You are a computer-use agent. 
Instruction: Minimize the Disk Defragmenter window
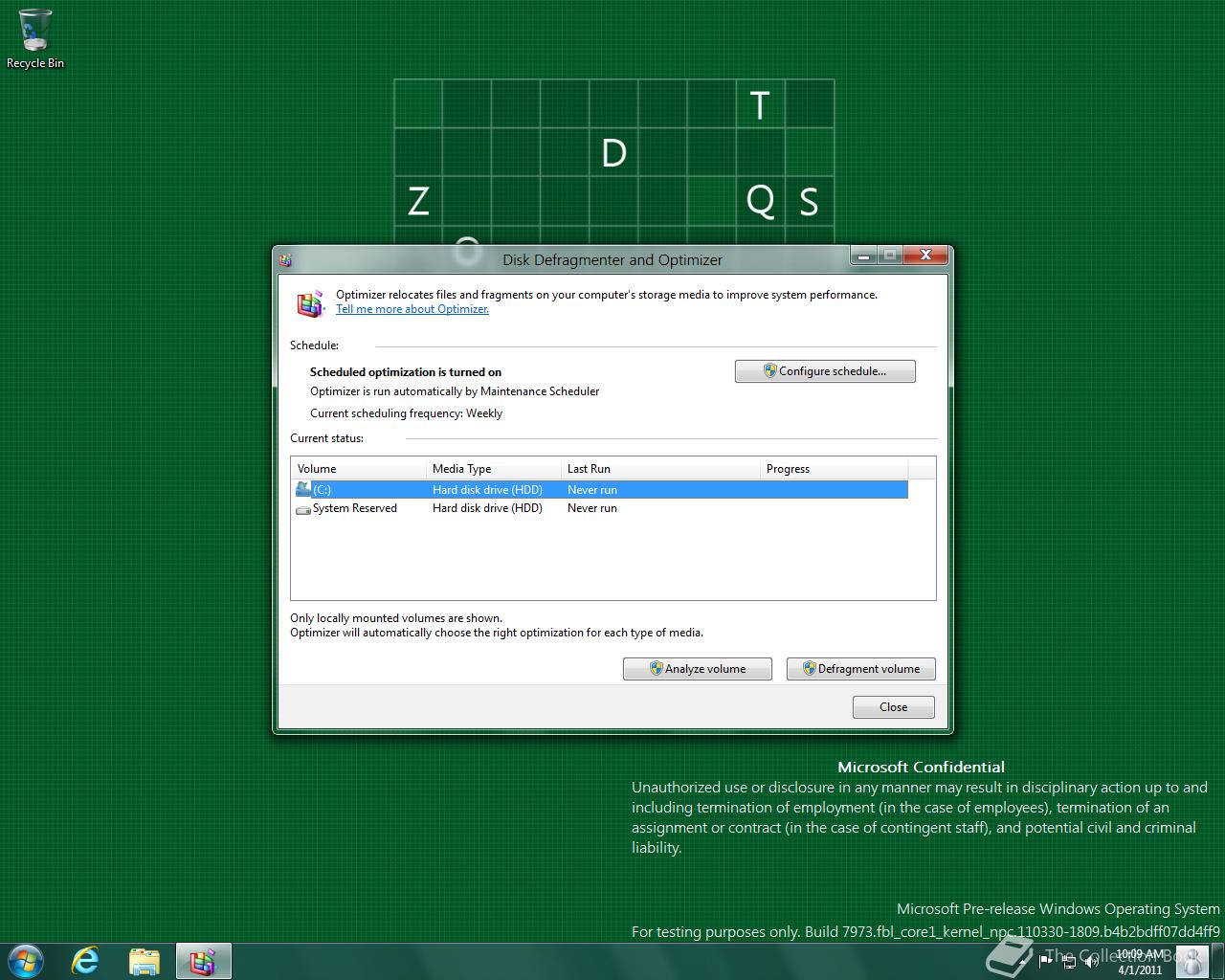point(863,256)
